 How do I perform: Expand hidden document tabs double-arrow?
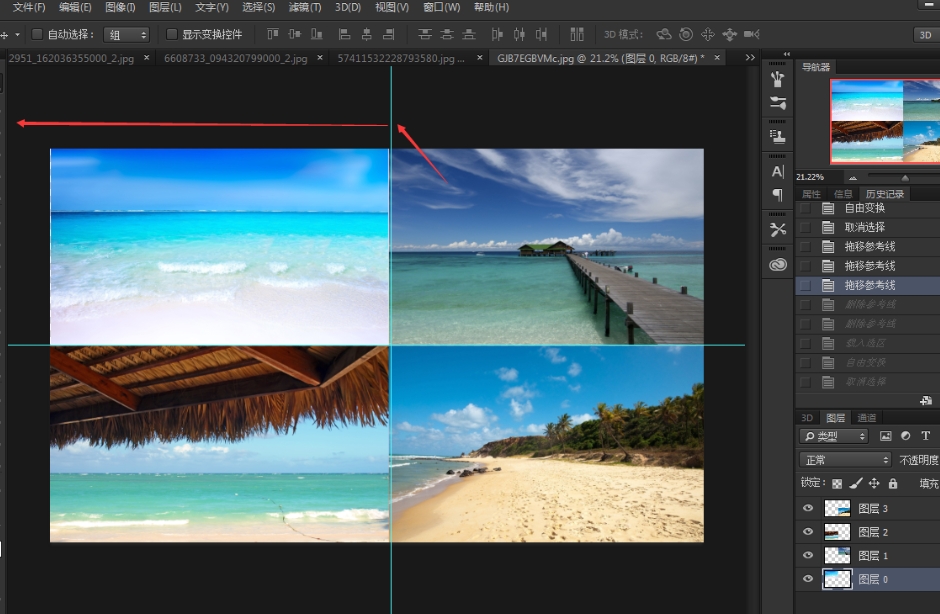[750, 58]
